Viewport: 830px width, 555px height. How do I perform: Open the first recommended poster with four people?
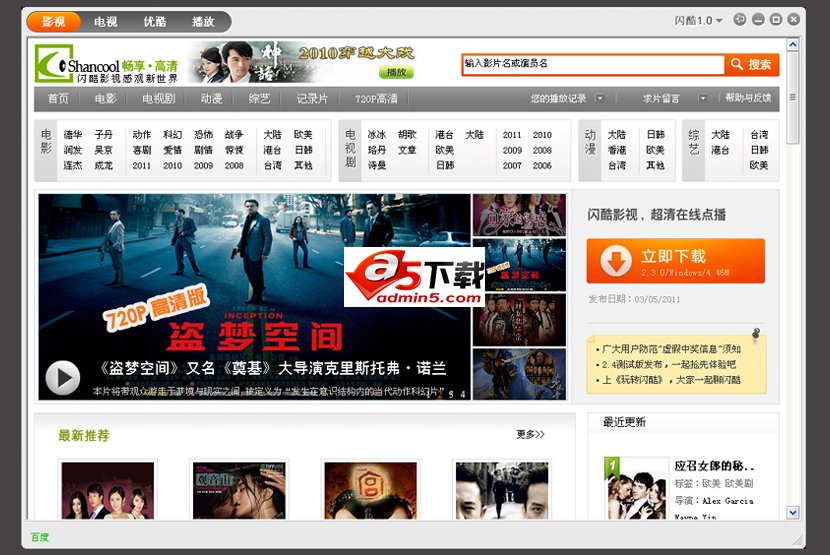(x=107, y=490)
